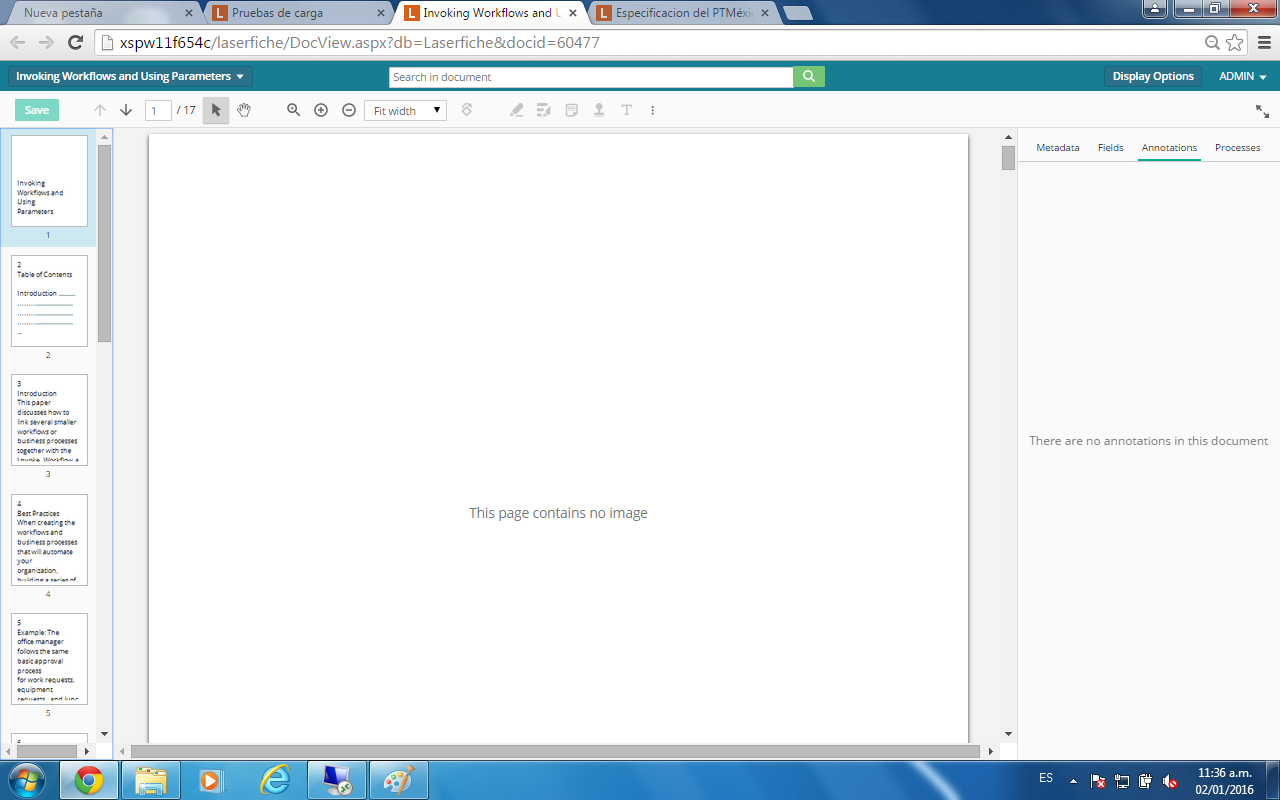Click the Search in document field

pos(591,77)
